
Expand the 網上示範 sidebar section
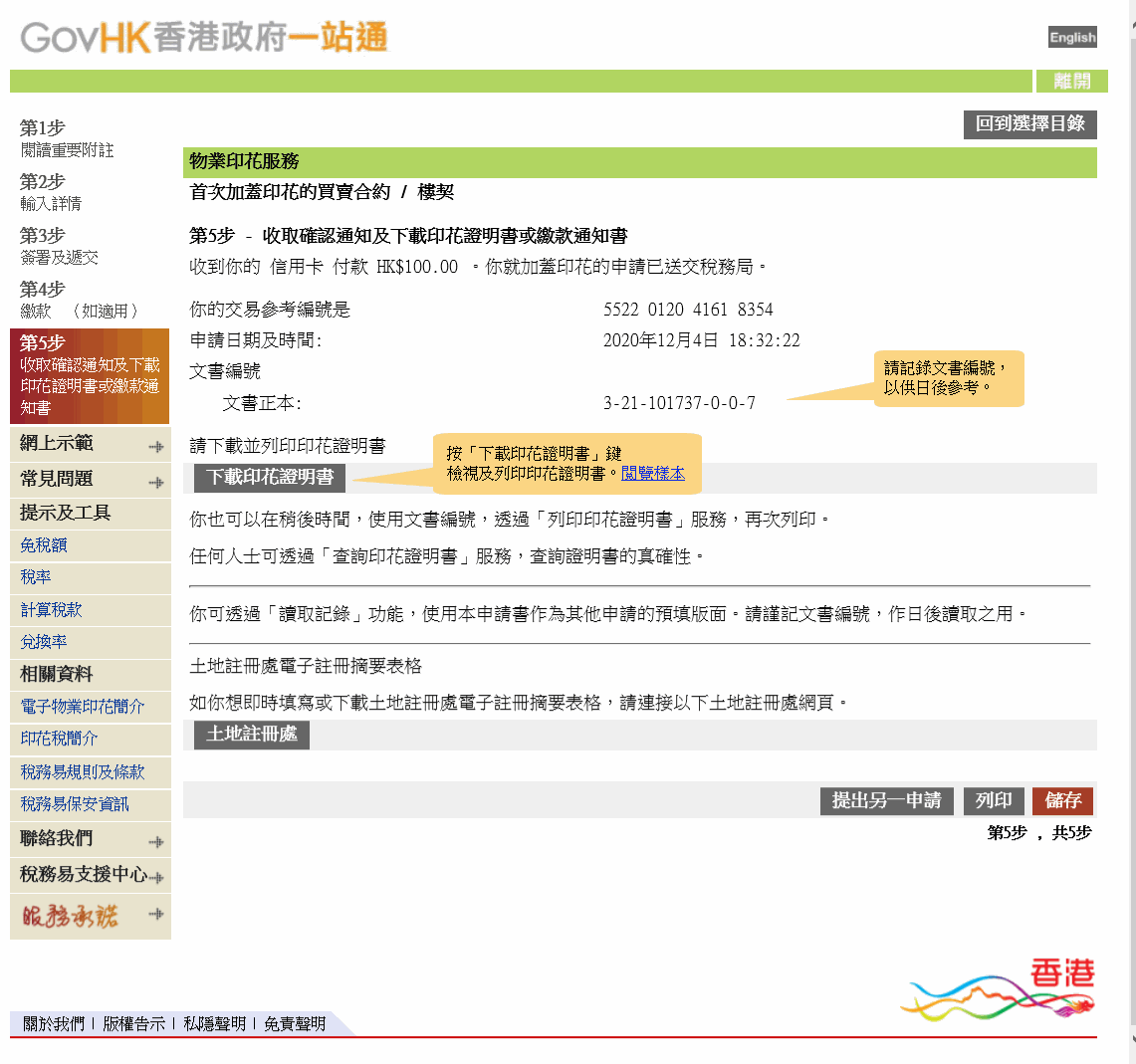[91, 443]
